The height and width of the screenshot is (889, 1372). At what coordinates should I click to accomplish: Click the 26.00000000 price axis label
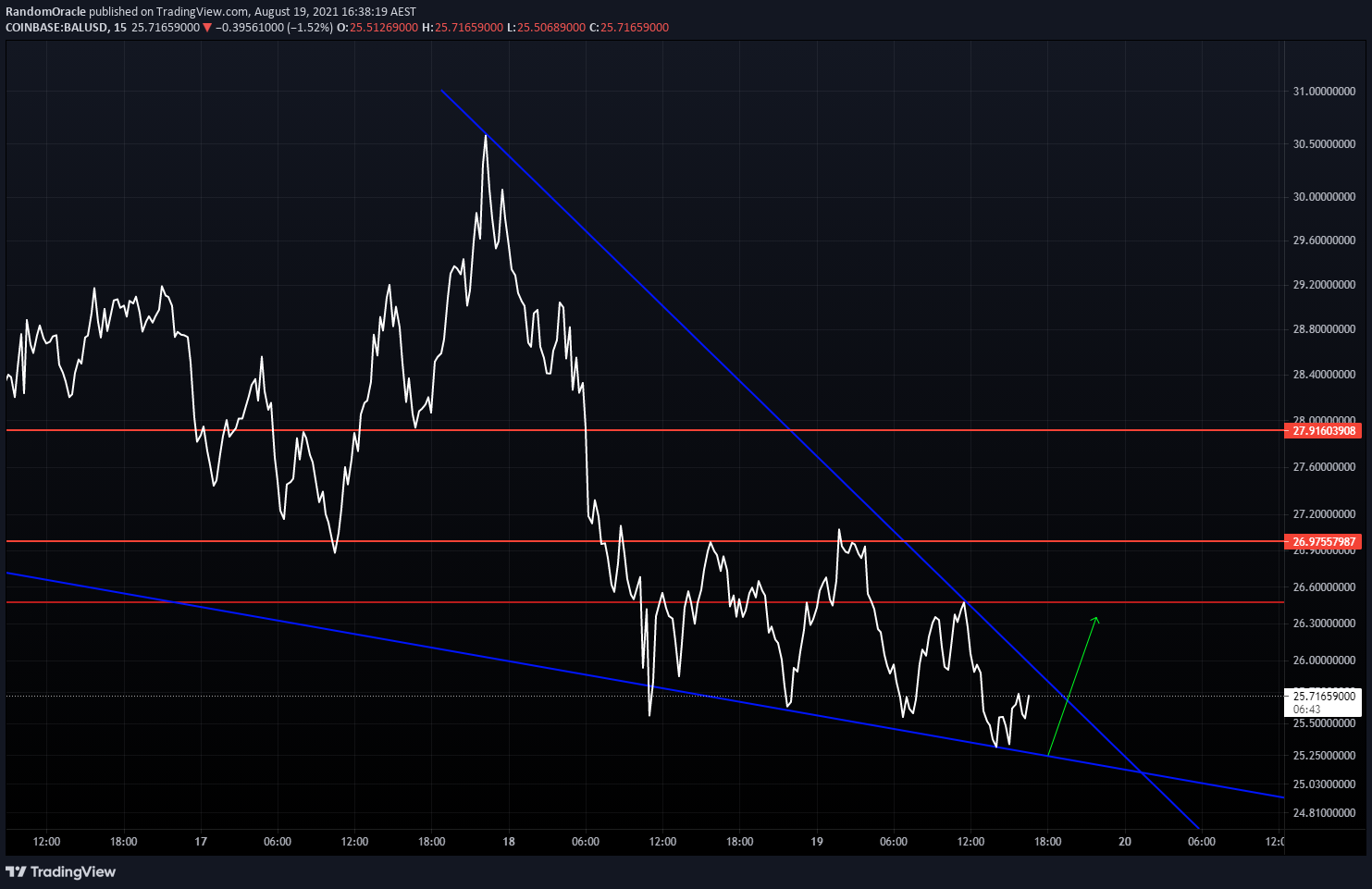click(x=1324, y=661)
